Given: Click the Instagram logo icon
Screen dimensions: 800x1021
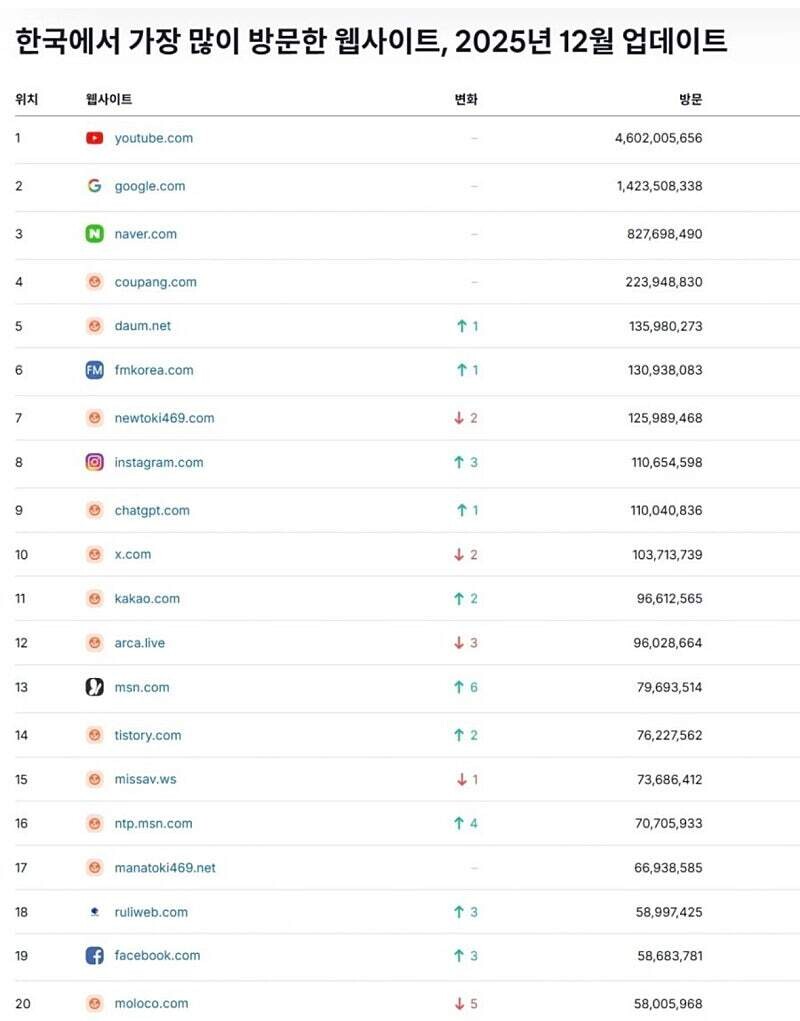Looking at the screenshot, I should click(x=94, y=462).
